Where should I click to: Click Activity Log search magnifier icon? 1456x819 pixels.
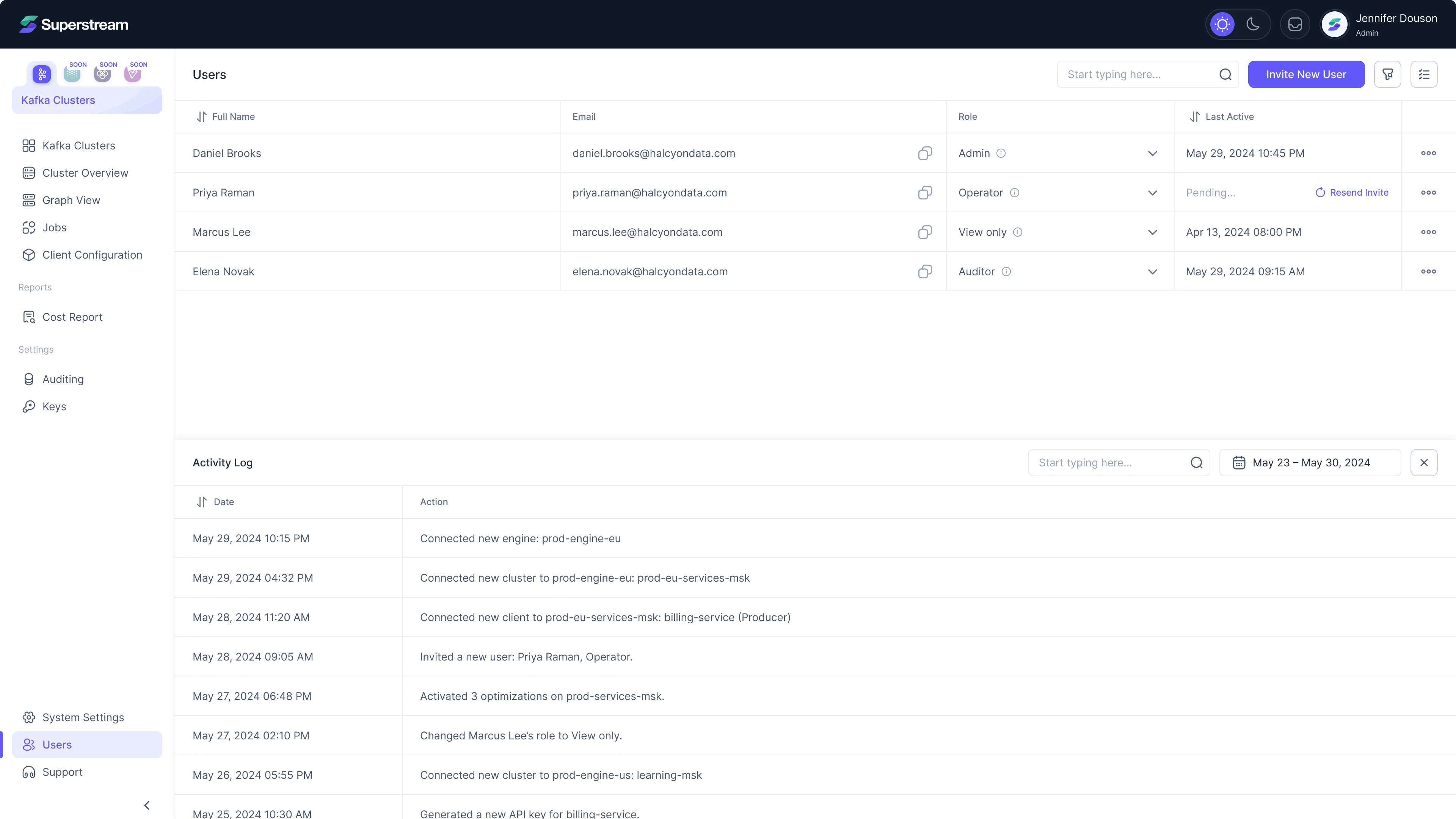1196,462
